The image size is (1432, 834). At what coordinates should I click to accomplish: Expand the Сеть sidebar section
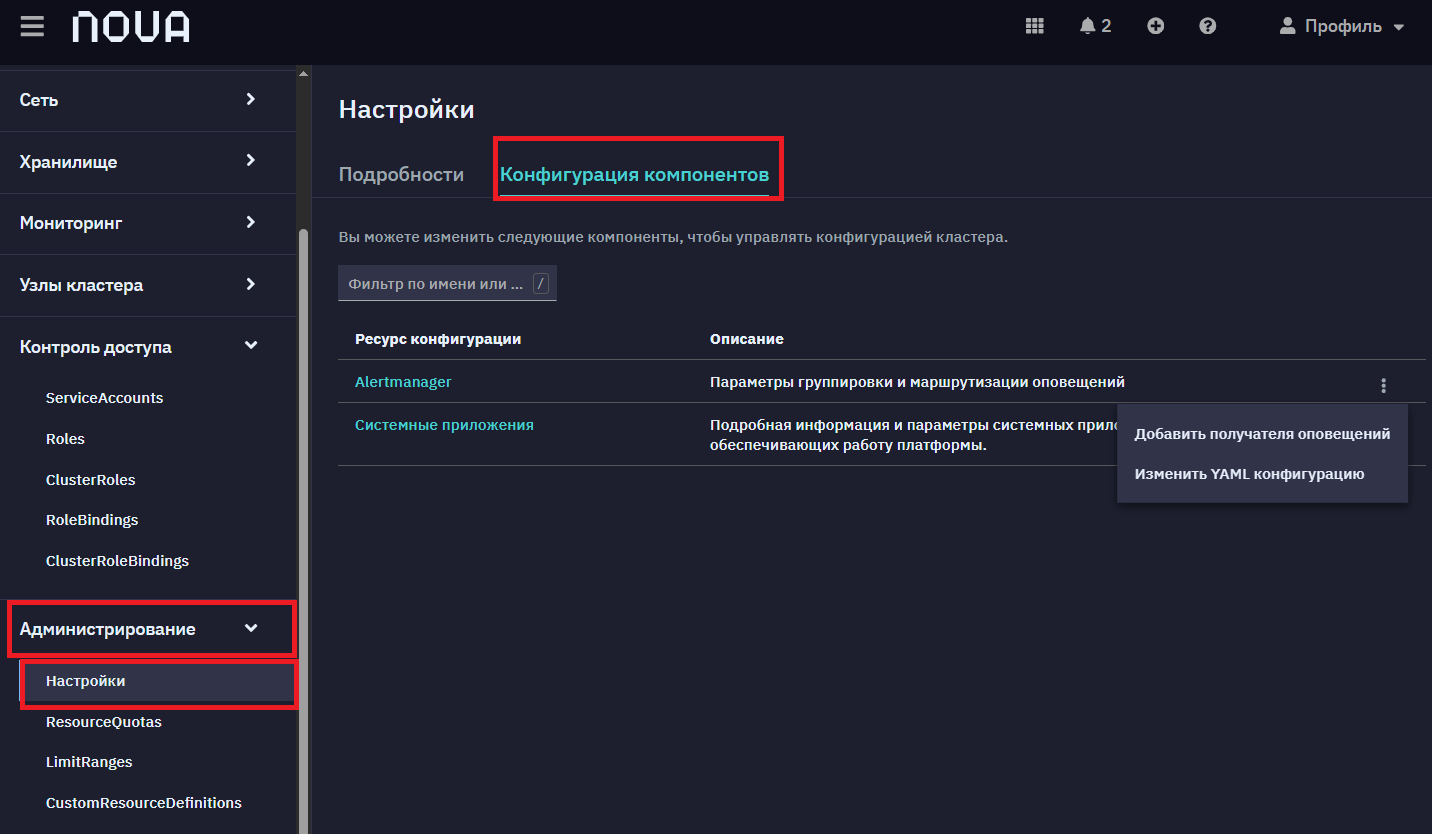[148, 100]
